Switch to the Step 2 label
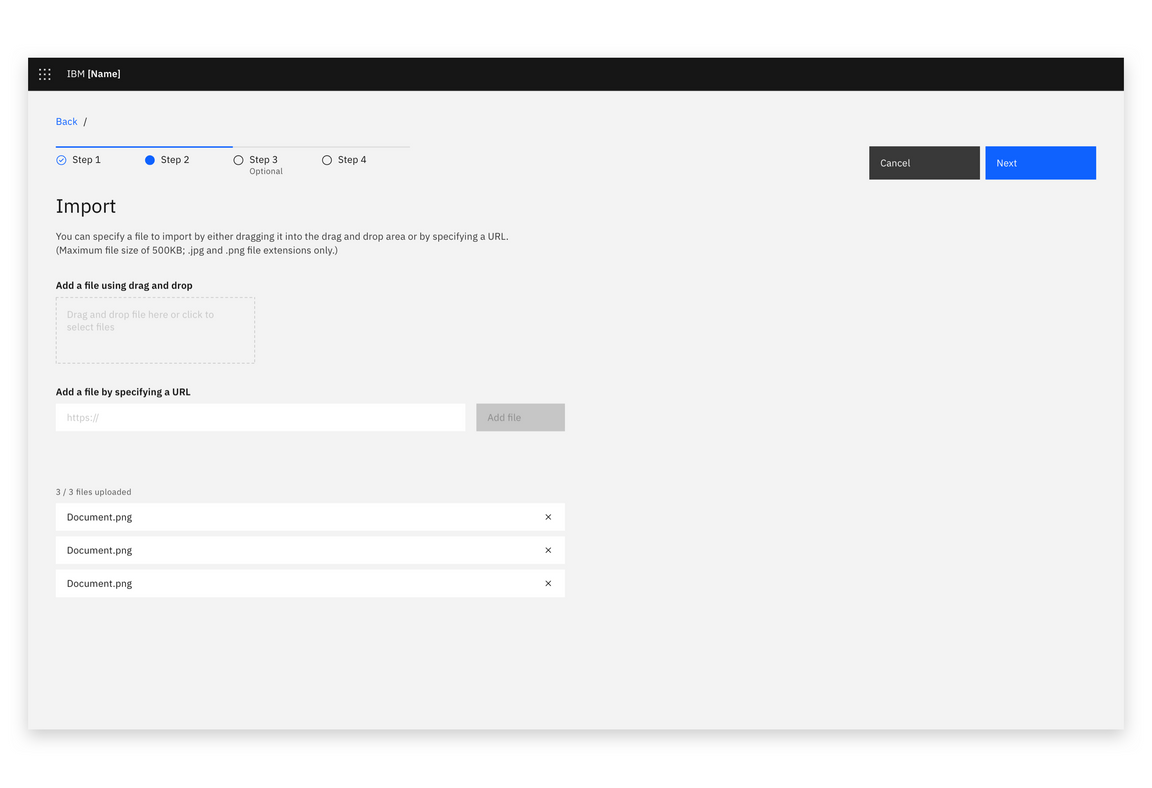Screen dimensions: 1152x788 tap(174, 159)
